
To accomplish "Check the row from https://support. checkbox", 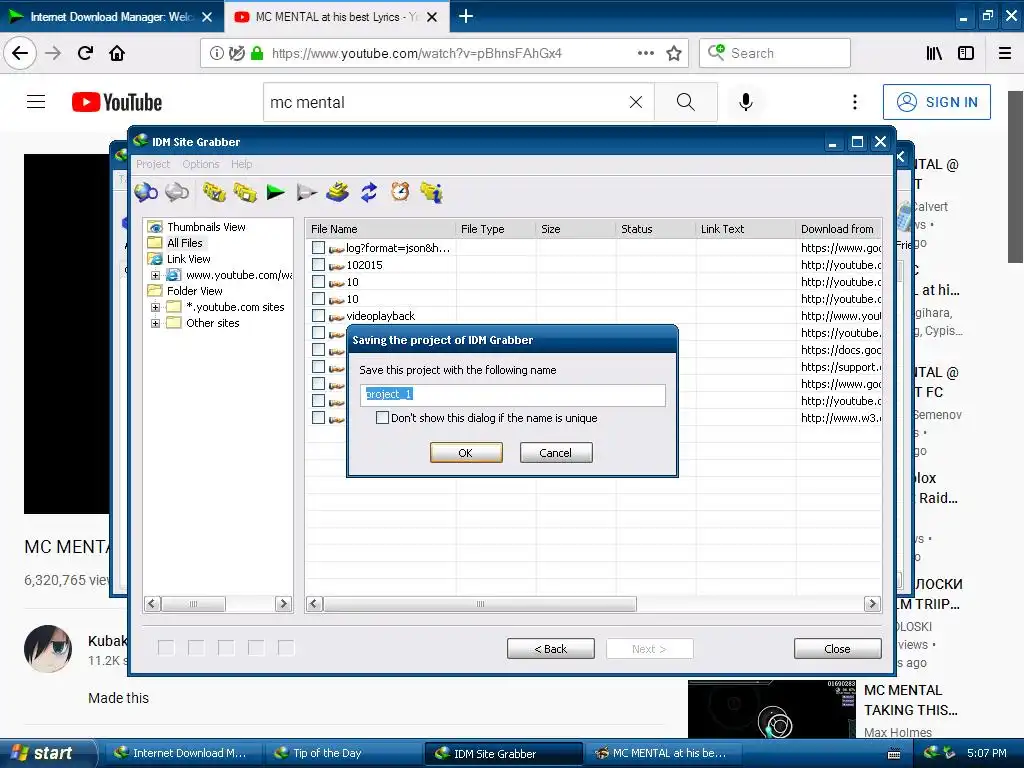I will [318, 366].
